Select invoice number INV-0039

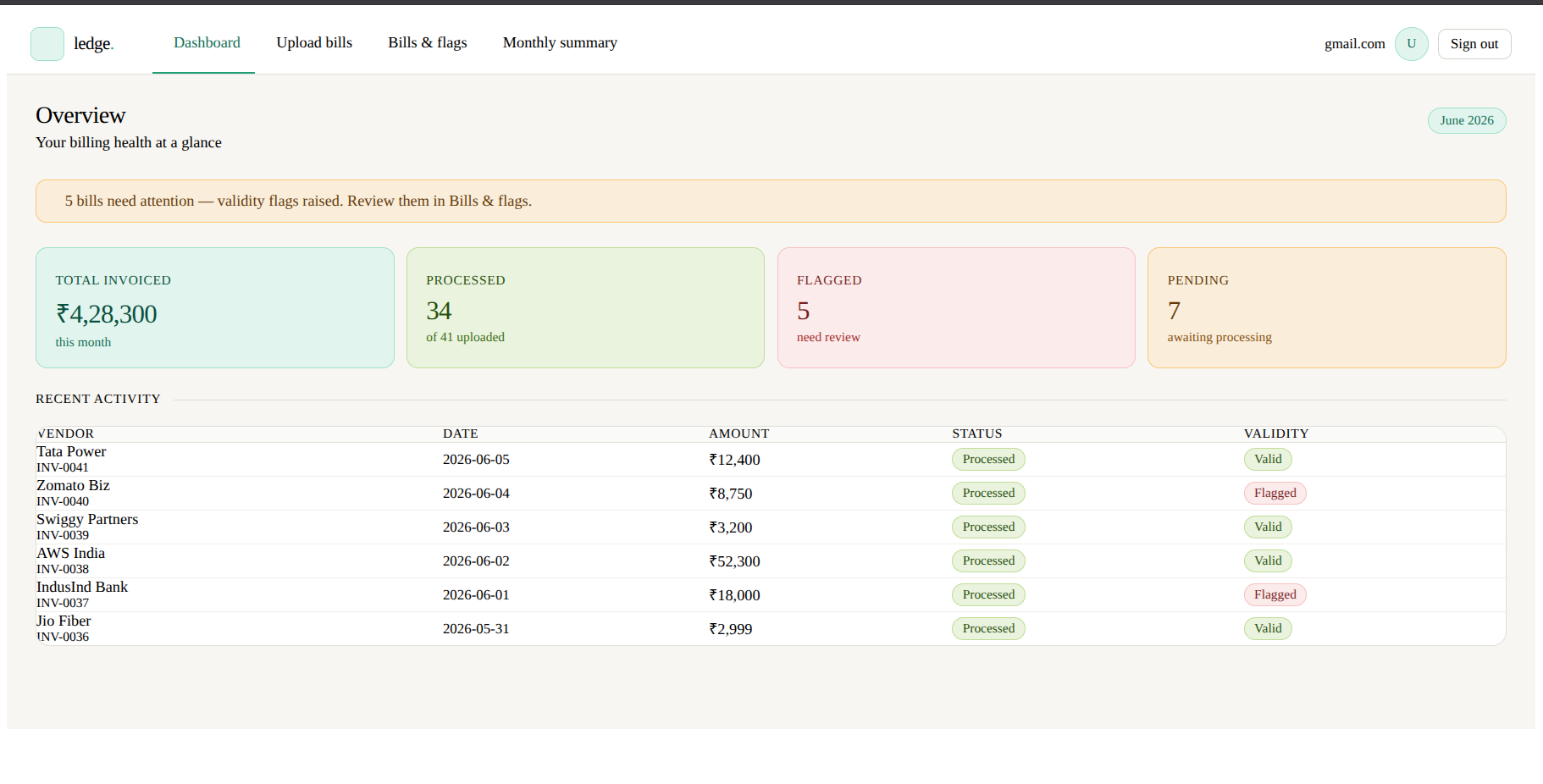tap(63, 535)
